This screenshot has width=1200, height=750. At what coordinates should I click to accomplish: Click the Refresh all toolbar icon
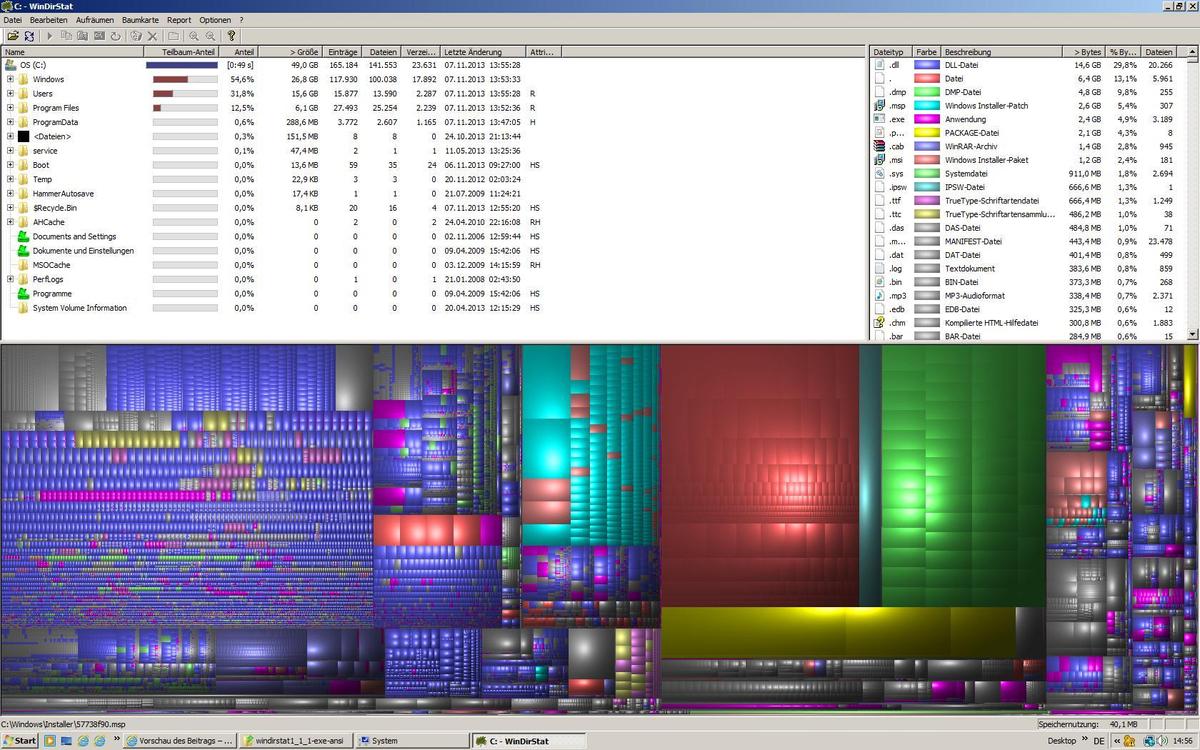tap(30, 36)
